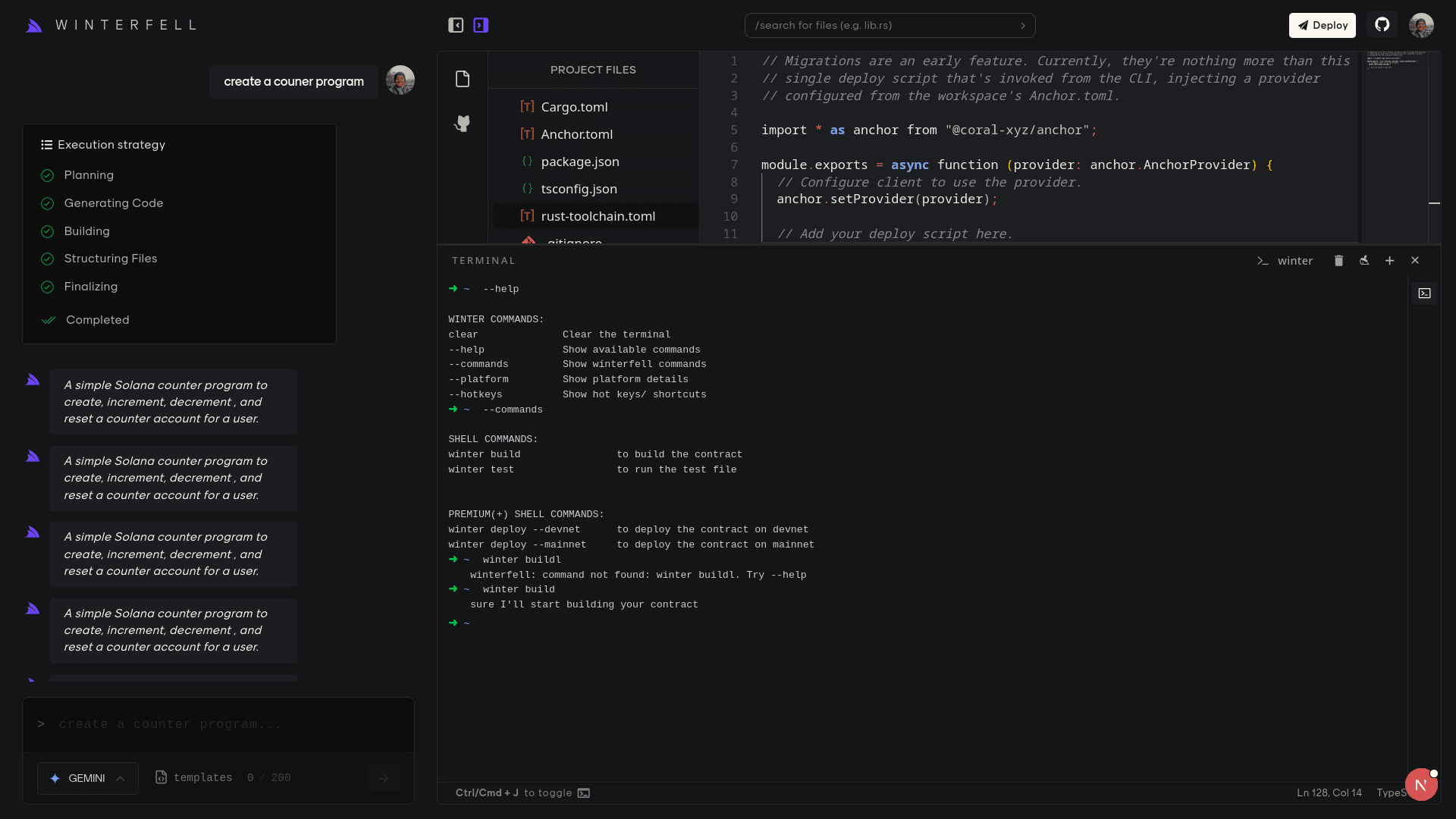
Task: Click the terminal instance icon on right strip
Action: coord(1424,293)
